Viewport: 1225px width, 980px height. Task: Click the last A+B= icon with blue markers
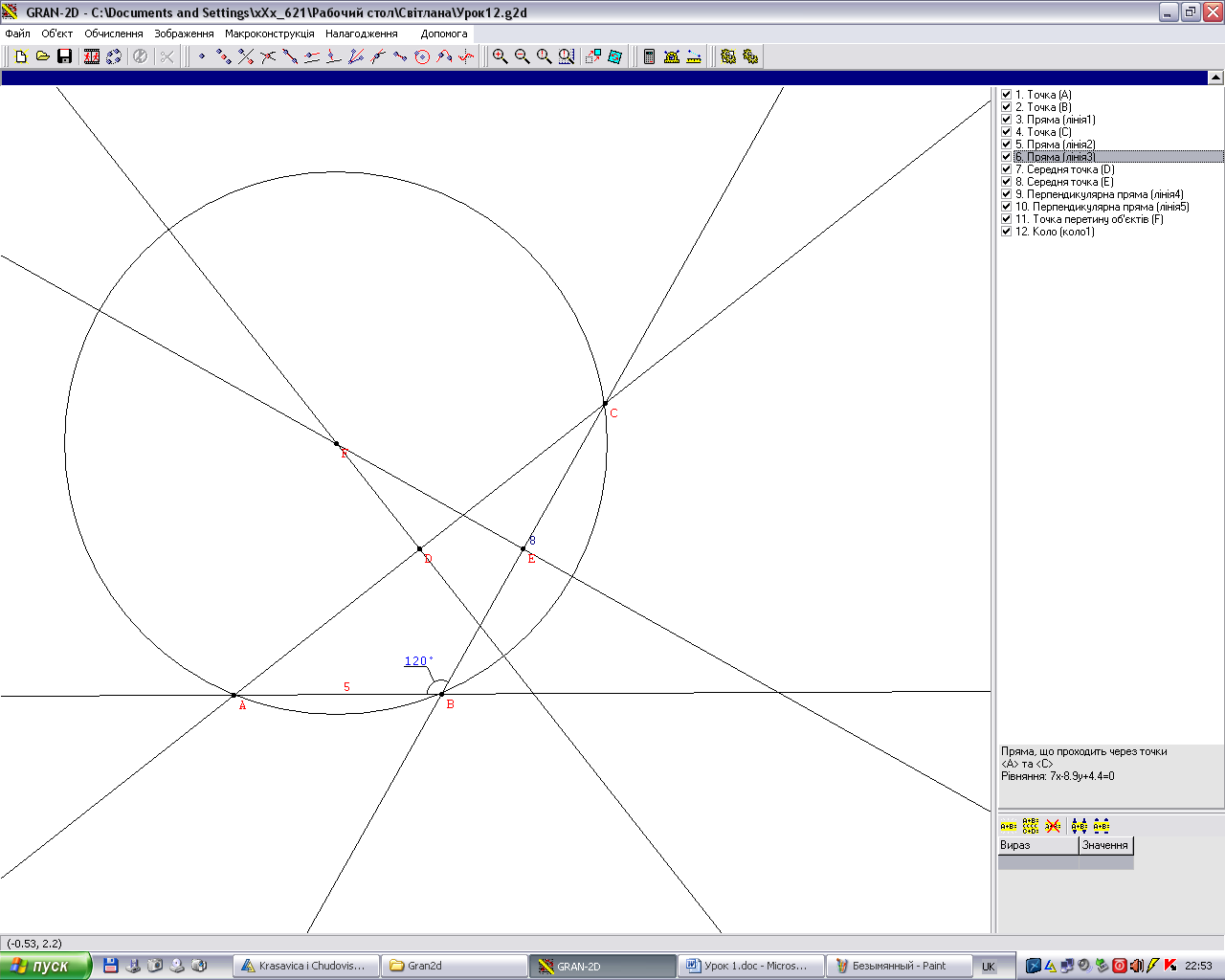coord(1102,826)
